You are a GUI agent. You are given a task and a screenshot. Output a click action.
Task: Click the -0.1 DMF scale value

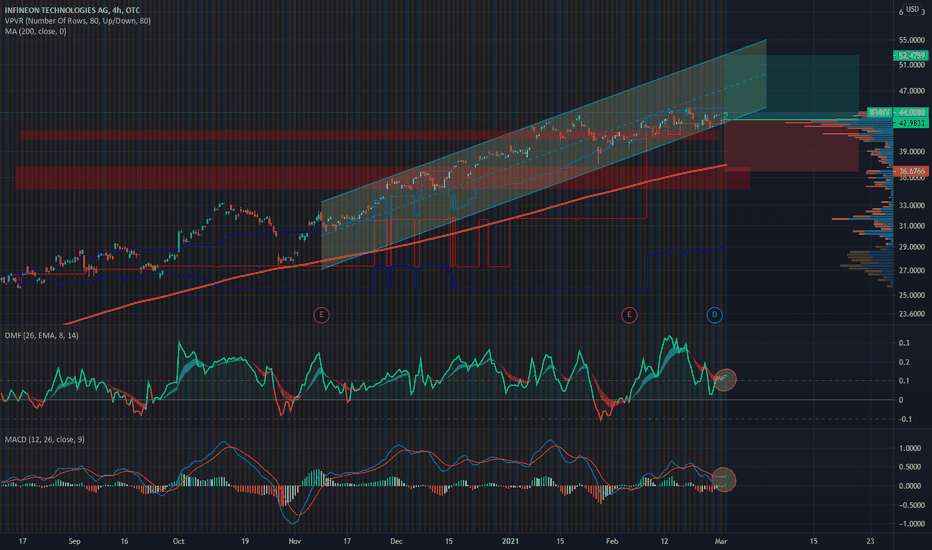pos(905,419)
